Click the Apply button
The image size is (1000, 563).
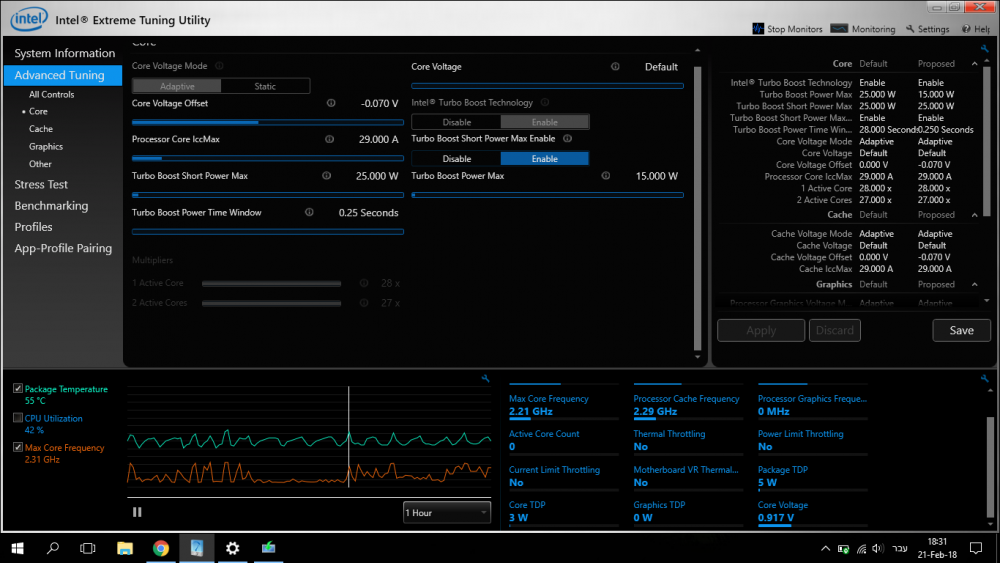[761, 330]
